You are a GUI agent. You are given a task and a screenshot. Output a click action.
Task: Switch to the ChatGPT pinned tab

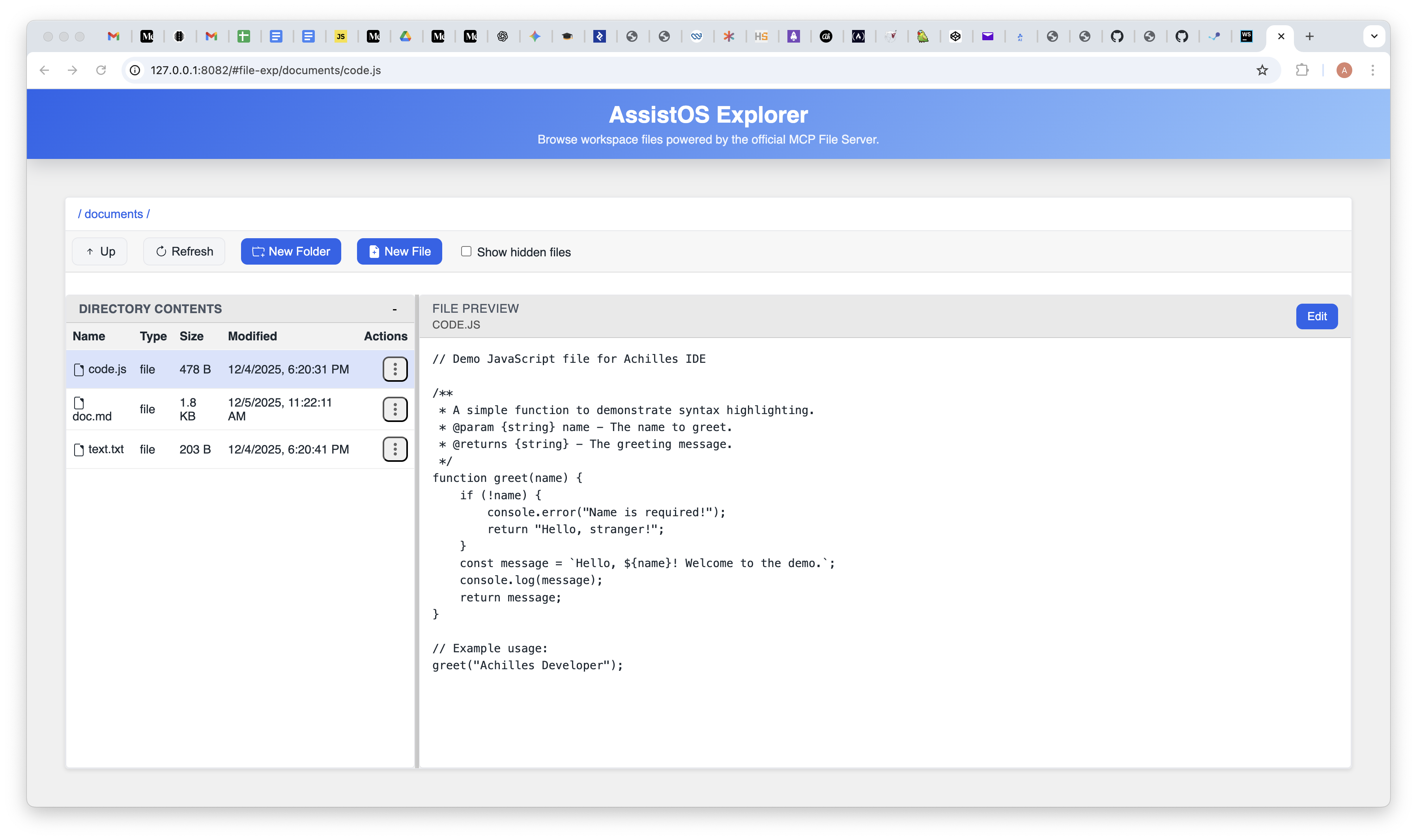(504, 36)
